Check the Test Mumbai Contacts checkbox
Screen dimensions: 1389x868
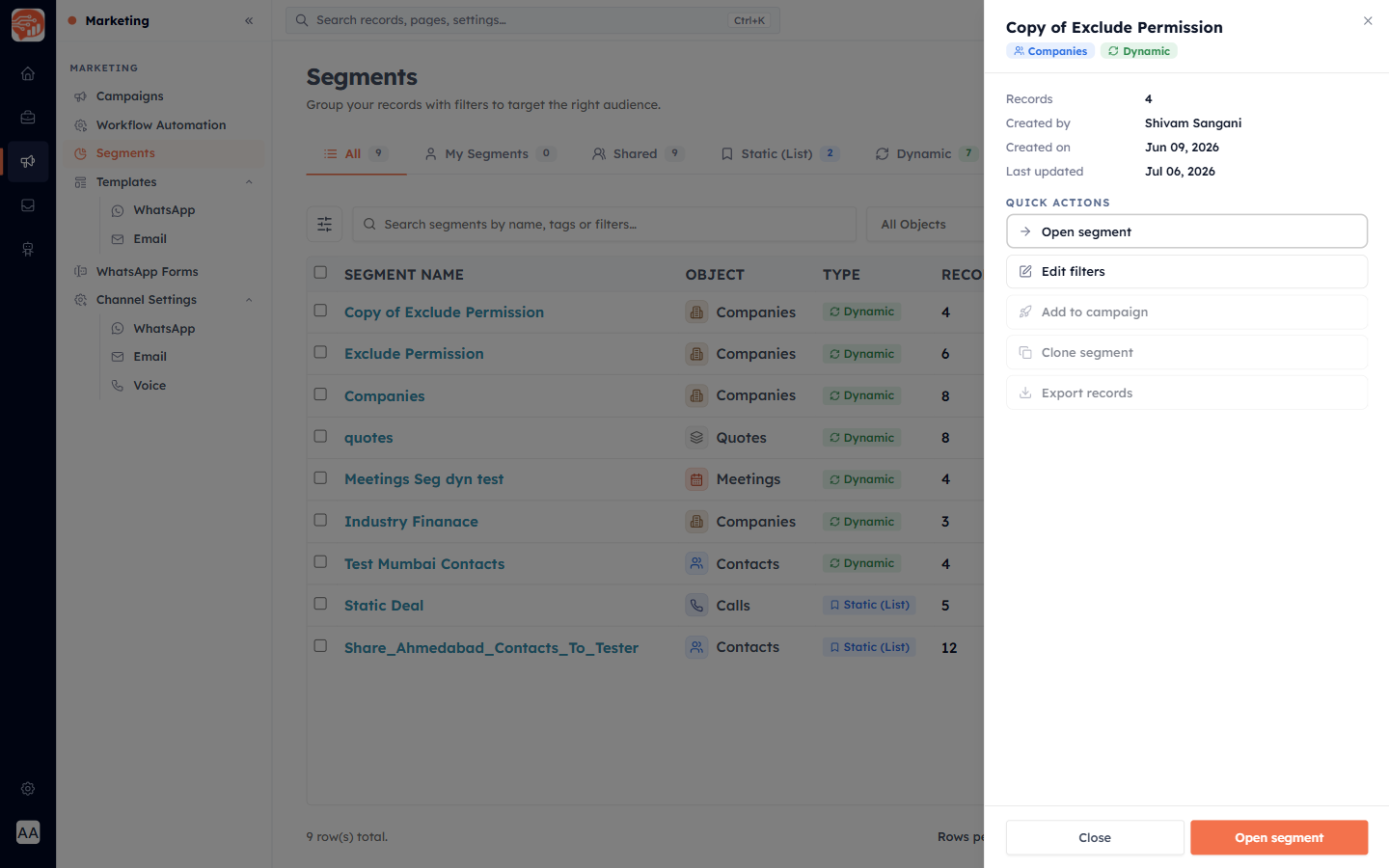tap(320, 561)
